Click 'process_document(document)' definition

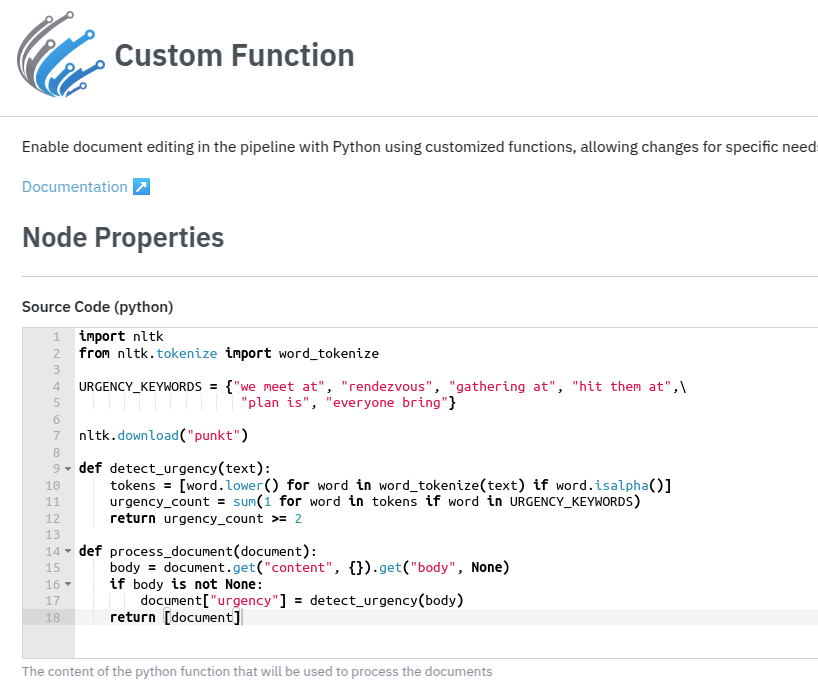209,551
